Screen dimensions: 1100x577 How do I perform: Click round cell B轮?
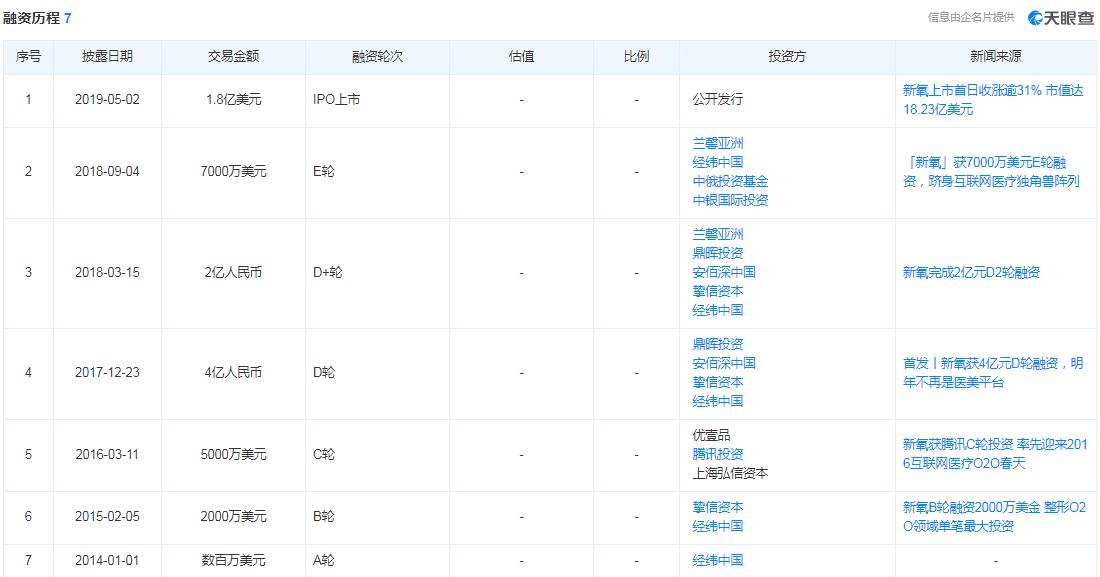tap(323, 517)
